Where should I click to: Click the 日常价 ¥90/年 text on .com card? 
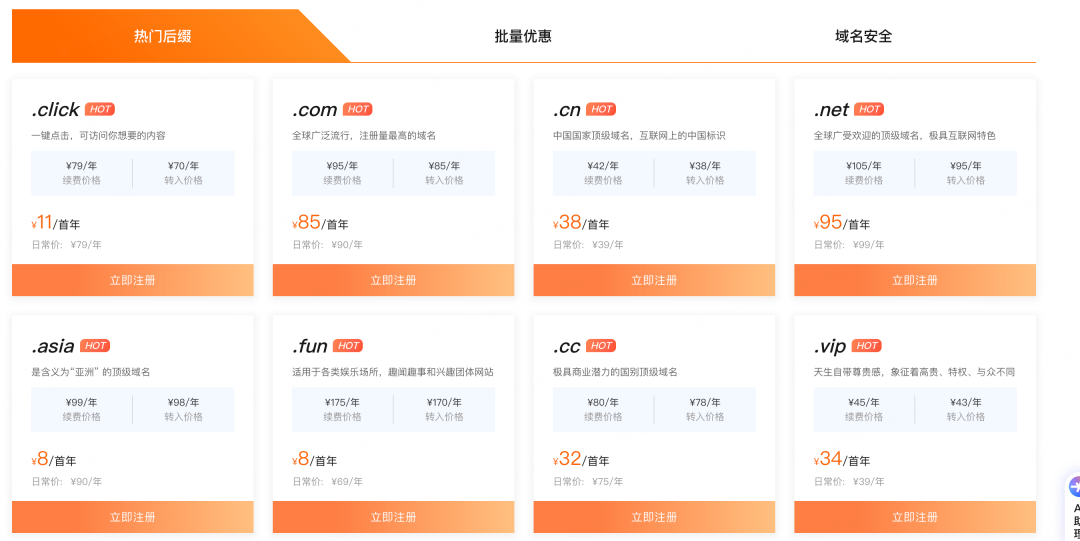pyautogui.click(x=327, y=245)
